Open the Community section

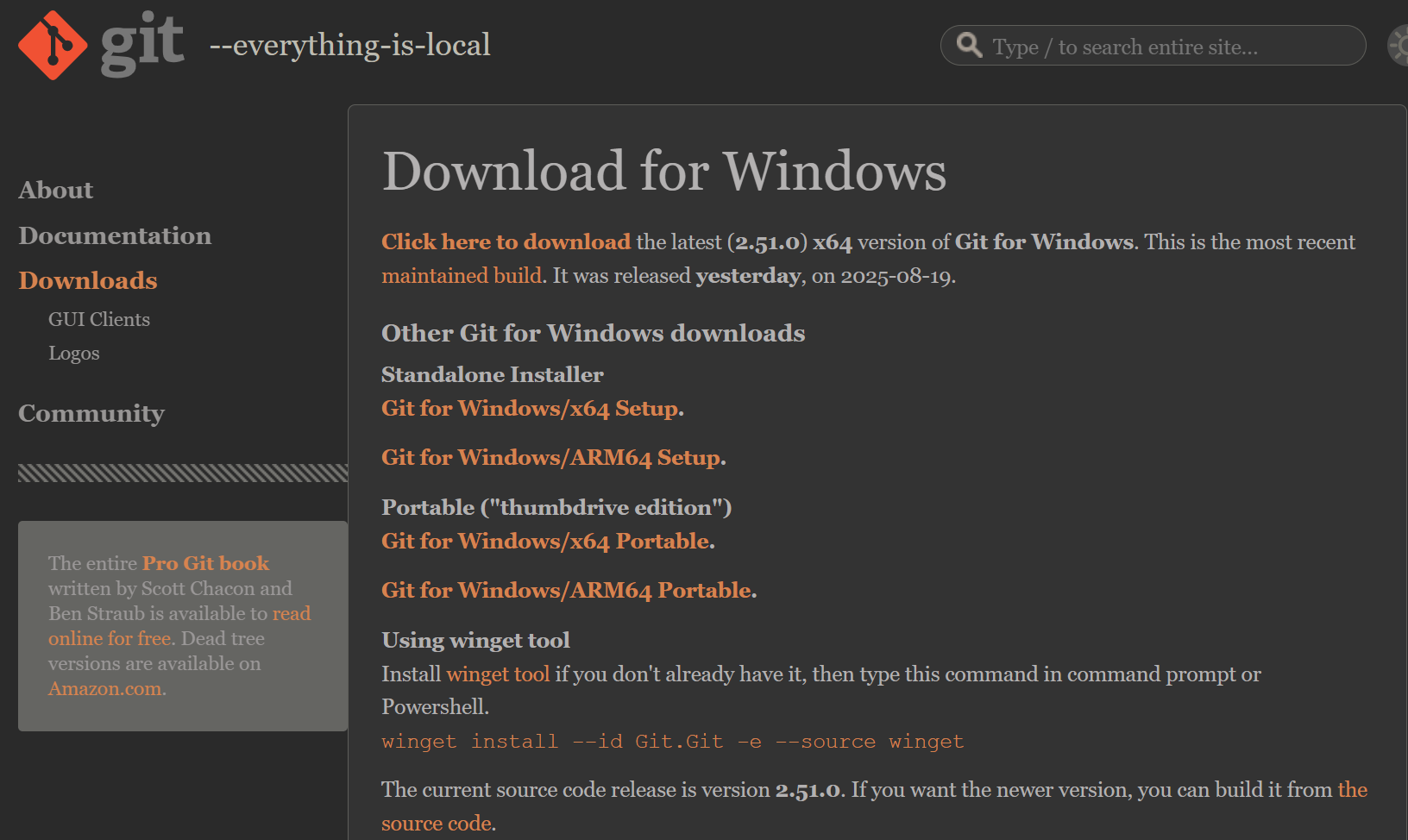click(x=91, y=413)
